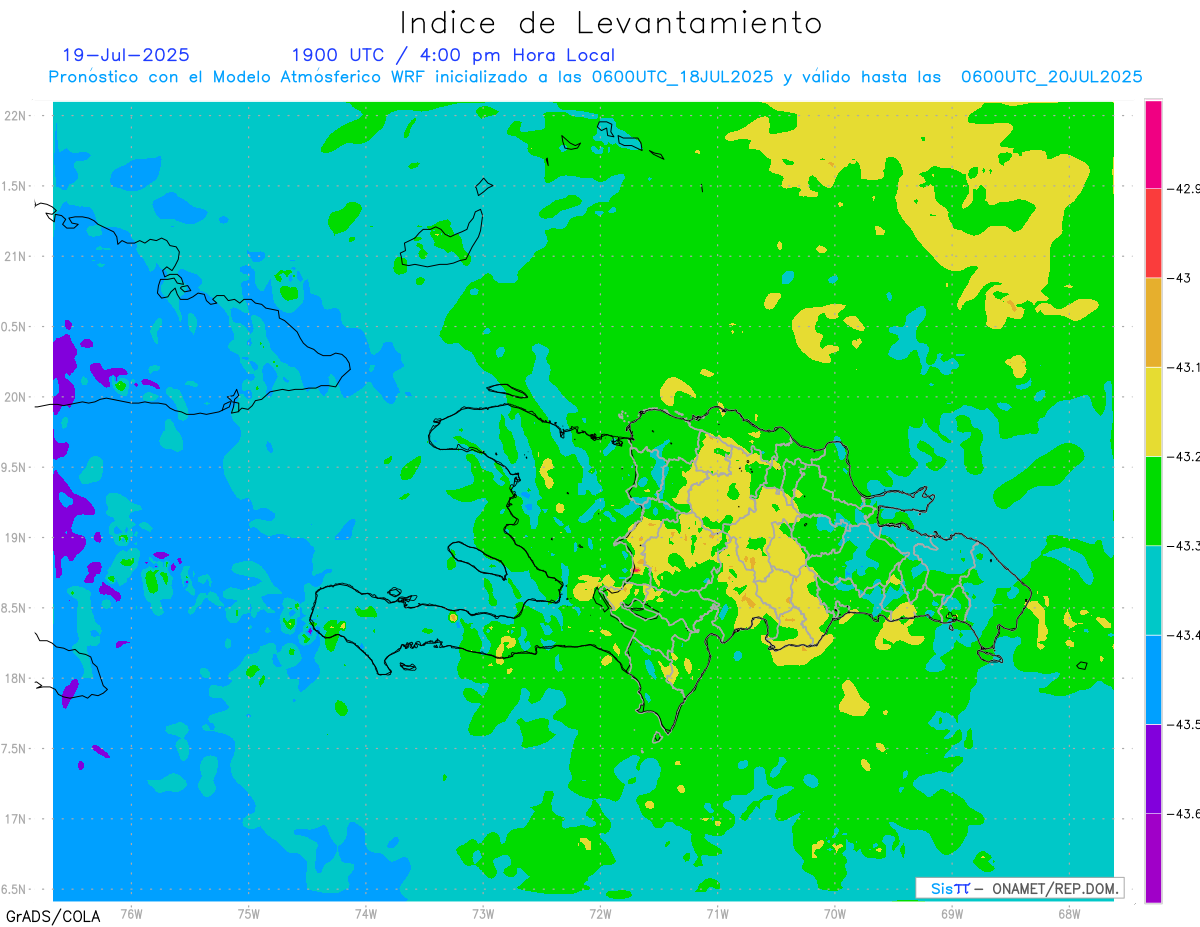Click the legend value "-42.9"
This screenshot has height=927, width=1200.
[x=1183, y=188]
